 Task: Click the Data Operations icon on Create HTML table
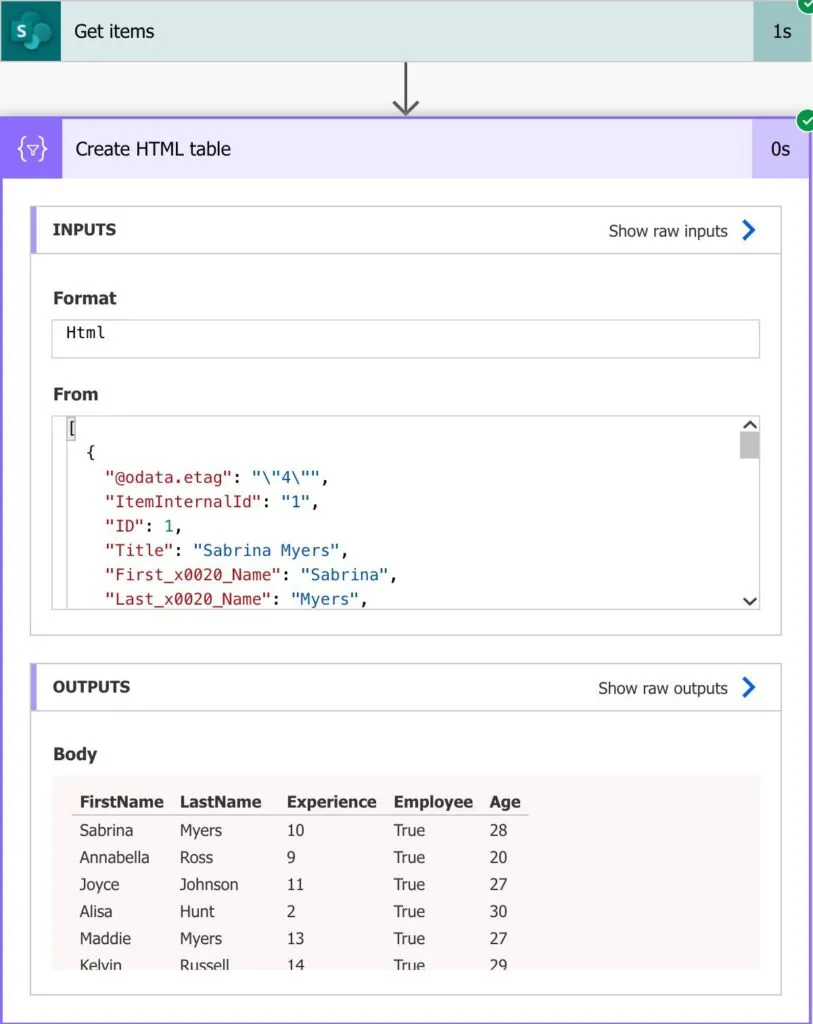[32, 149]
